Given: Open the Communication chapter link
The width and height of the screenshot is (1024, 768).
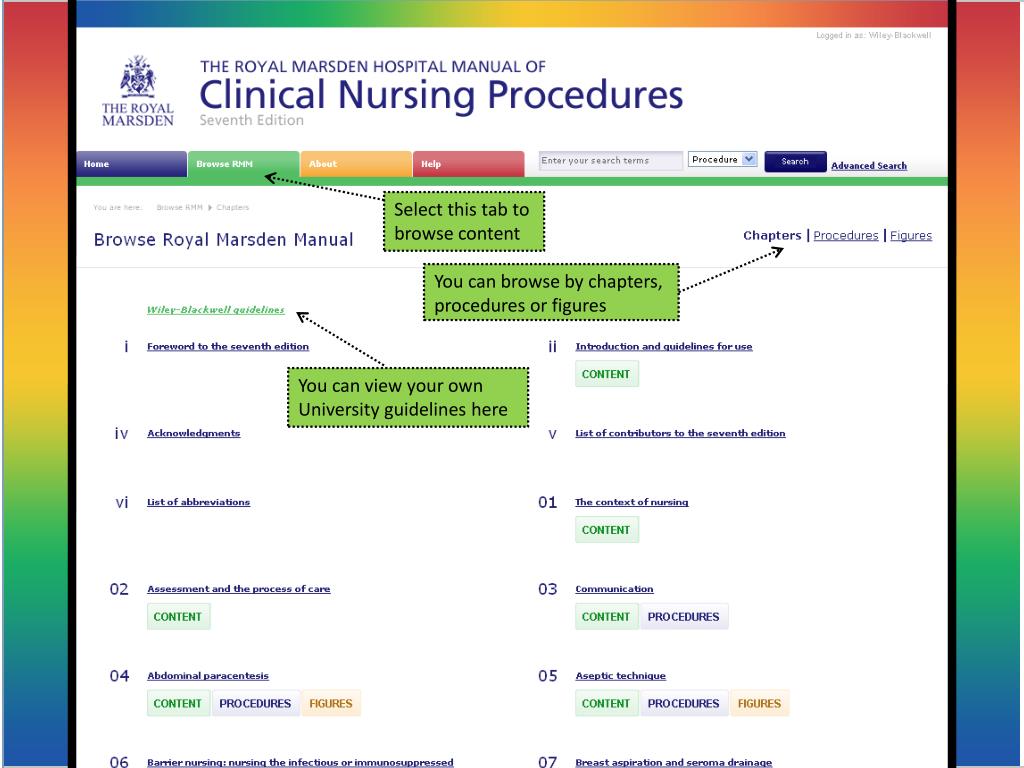Looking at the screenshot, I should click(x=614, y=589).
